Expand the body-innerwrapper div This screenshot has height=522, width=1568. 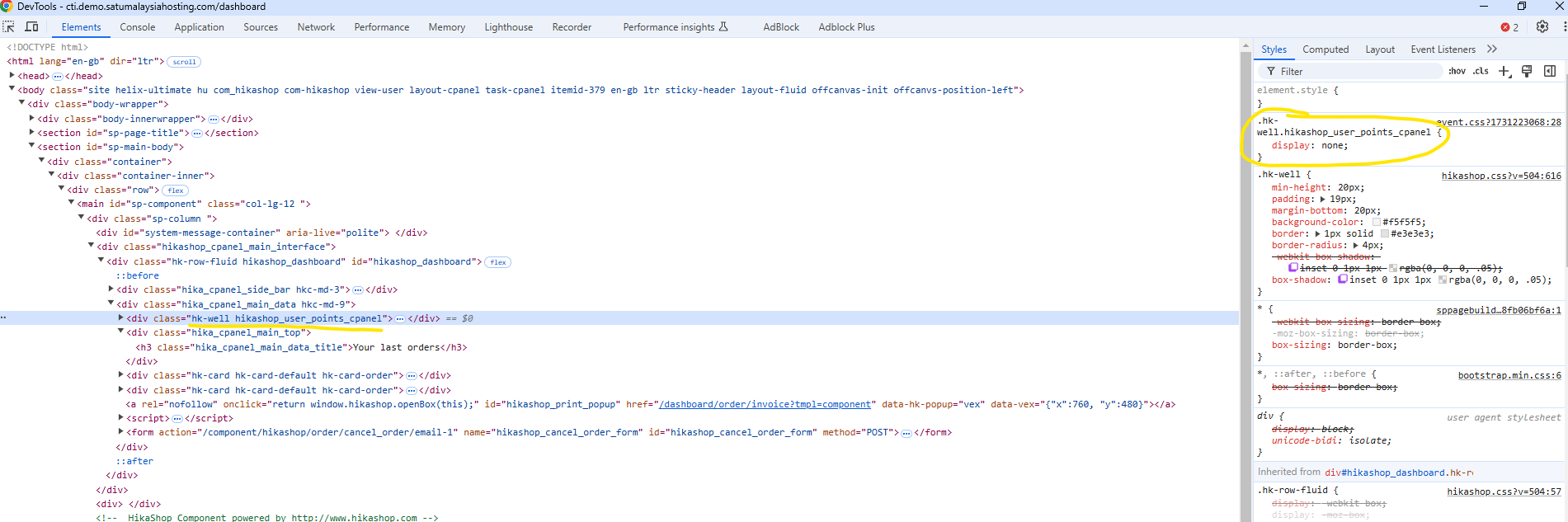(31, 118)
